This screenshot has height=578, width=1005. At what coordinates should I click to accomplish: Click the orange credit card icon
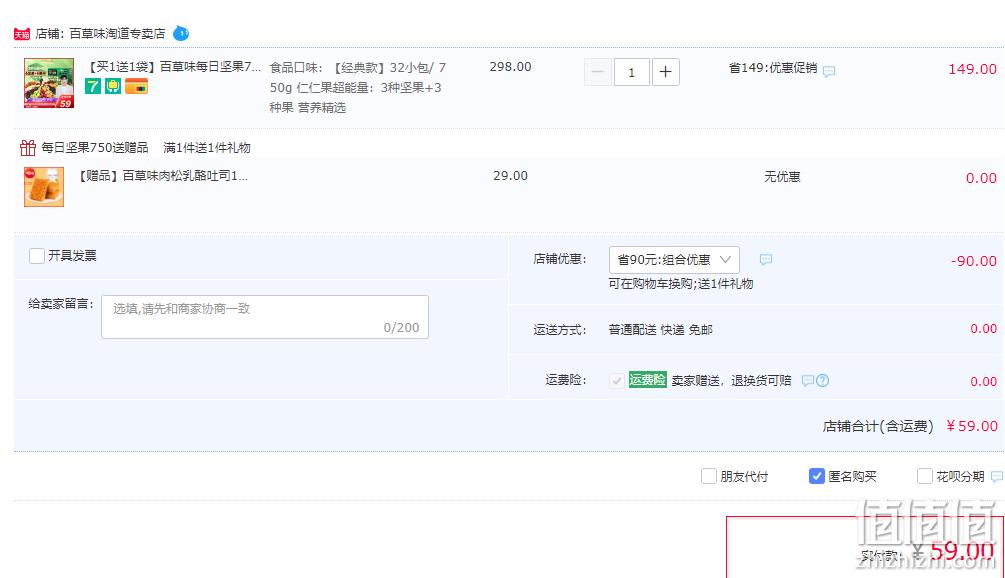point(136,86)
